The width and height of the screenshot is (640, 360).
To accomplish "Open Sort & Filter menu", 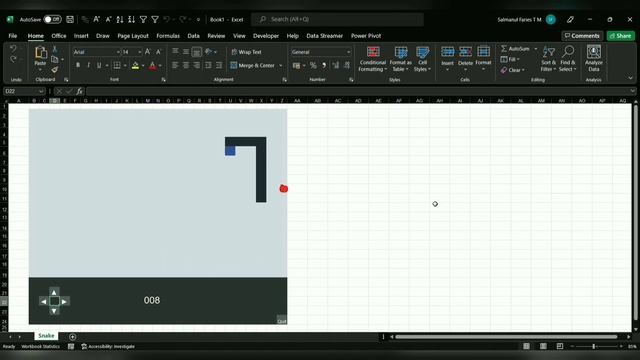I will pyautogui.click(x=549, y=59).
